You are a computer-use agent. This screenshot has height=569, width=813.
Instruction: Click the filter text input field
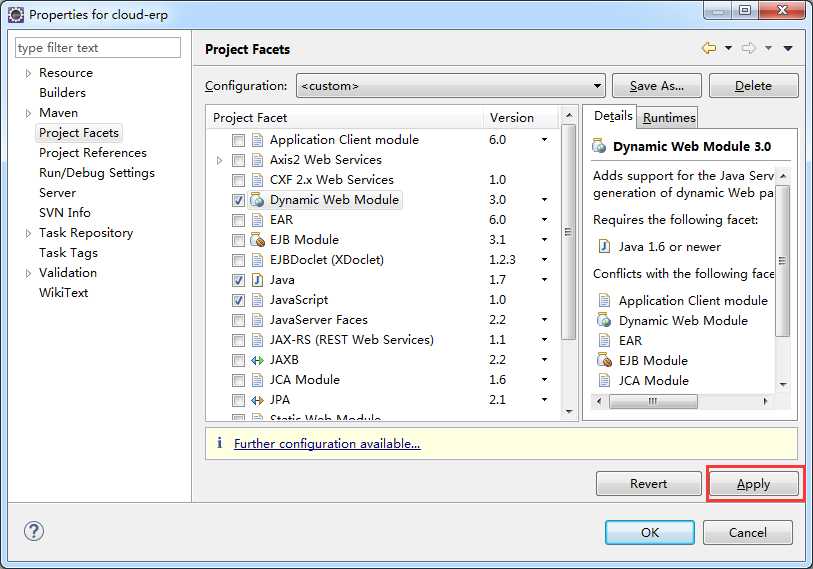coord(98,48)
